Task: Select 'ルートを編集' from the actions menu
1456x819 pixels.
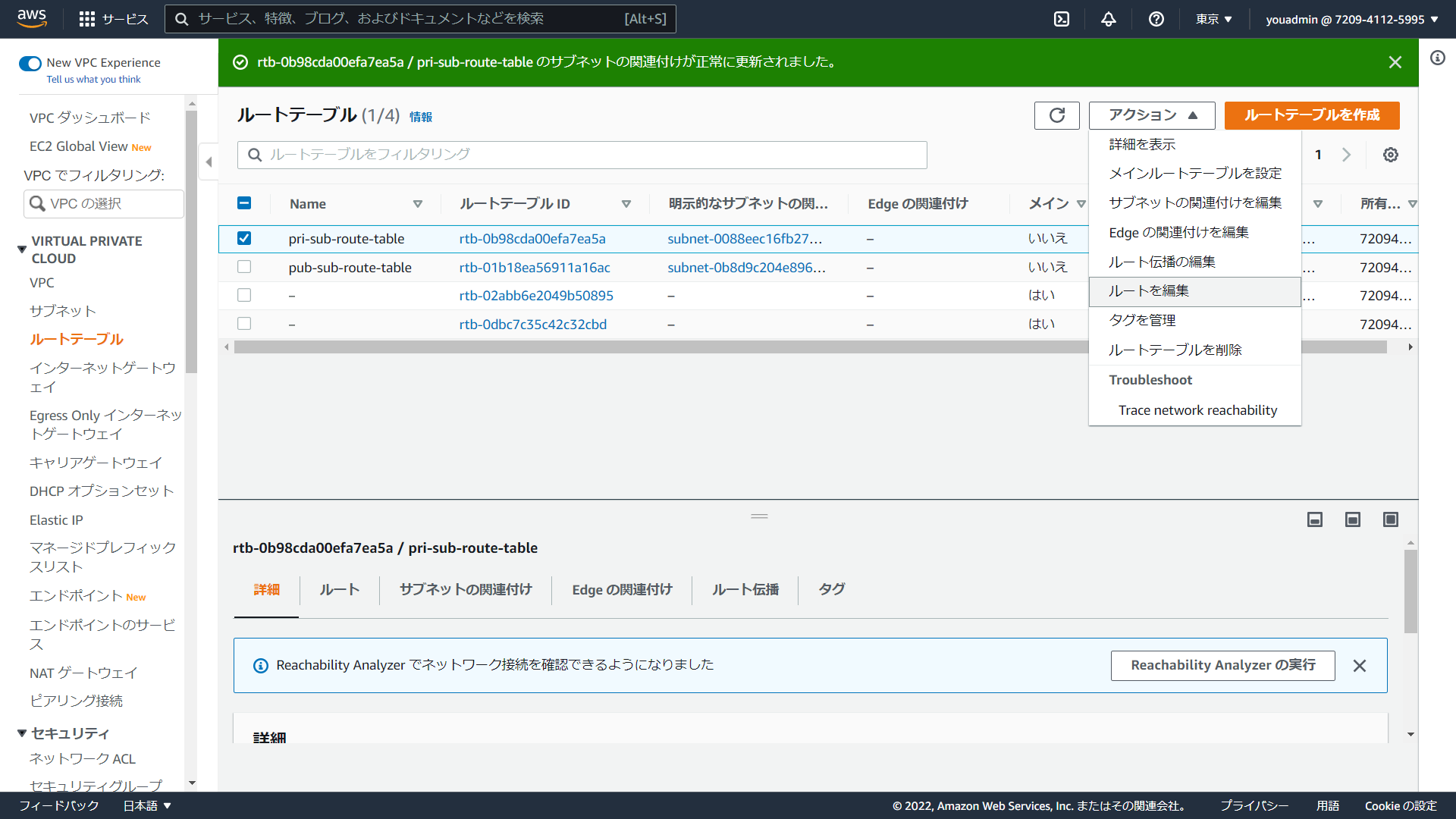Action: pos(1148,291)
